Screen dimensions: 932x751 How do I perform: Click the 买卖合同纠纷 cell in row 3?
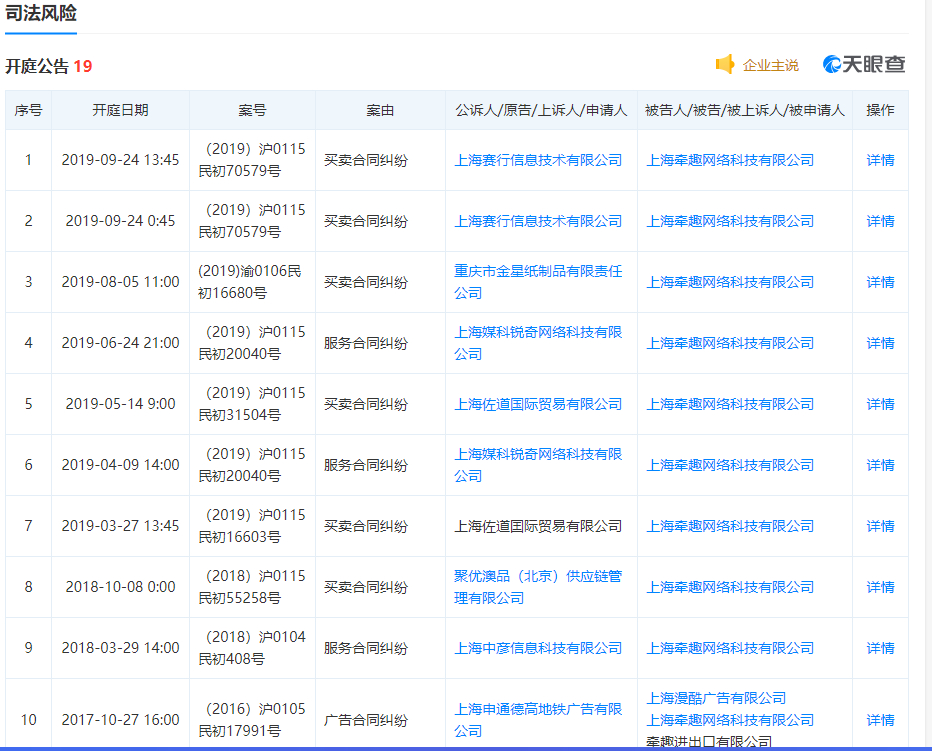[x=366, y=282]
